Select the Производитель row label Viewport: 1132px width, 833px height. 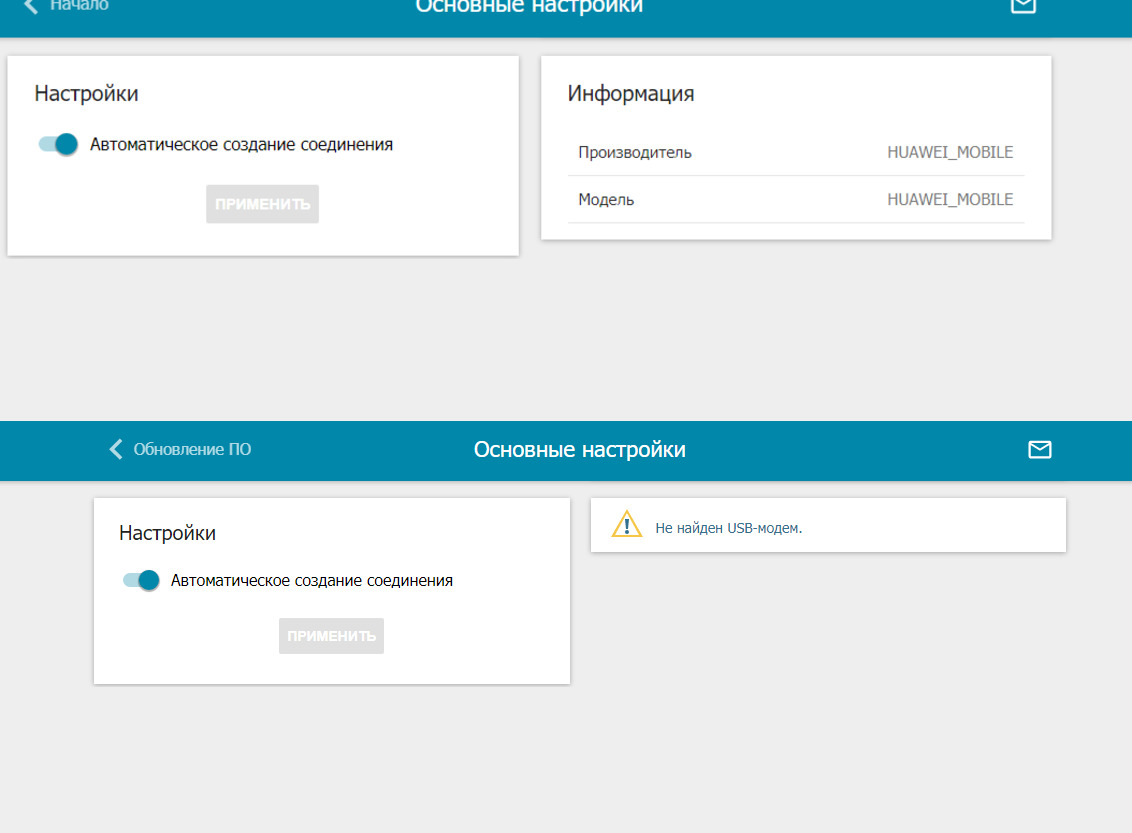(634, 153)
